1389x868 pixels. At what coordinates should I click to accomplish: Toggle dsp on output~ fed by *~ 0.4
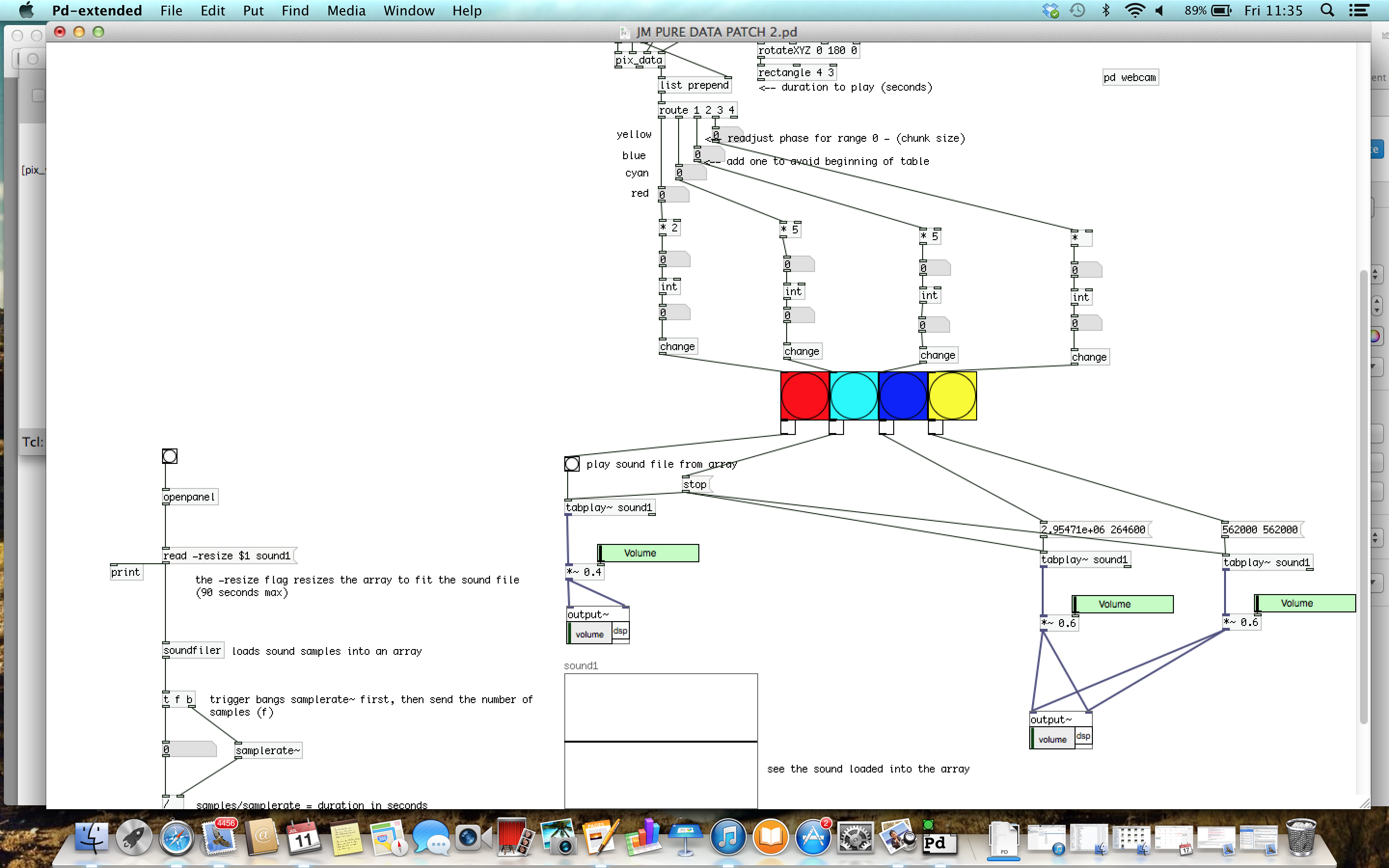click(x=620, y=630)
